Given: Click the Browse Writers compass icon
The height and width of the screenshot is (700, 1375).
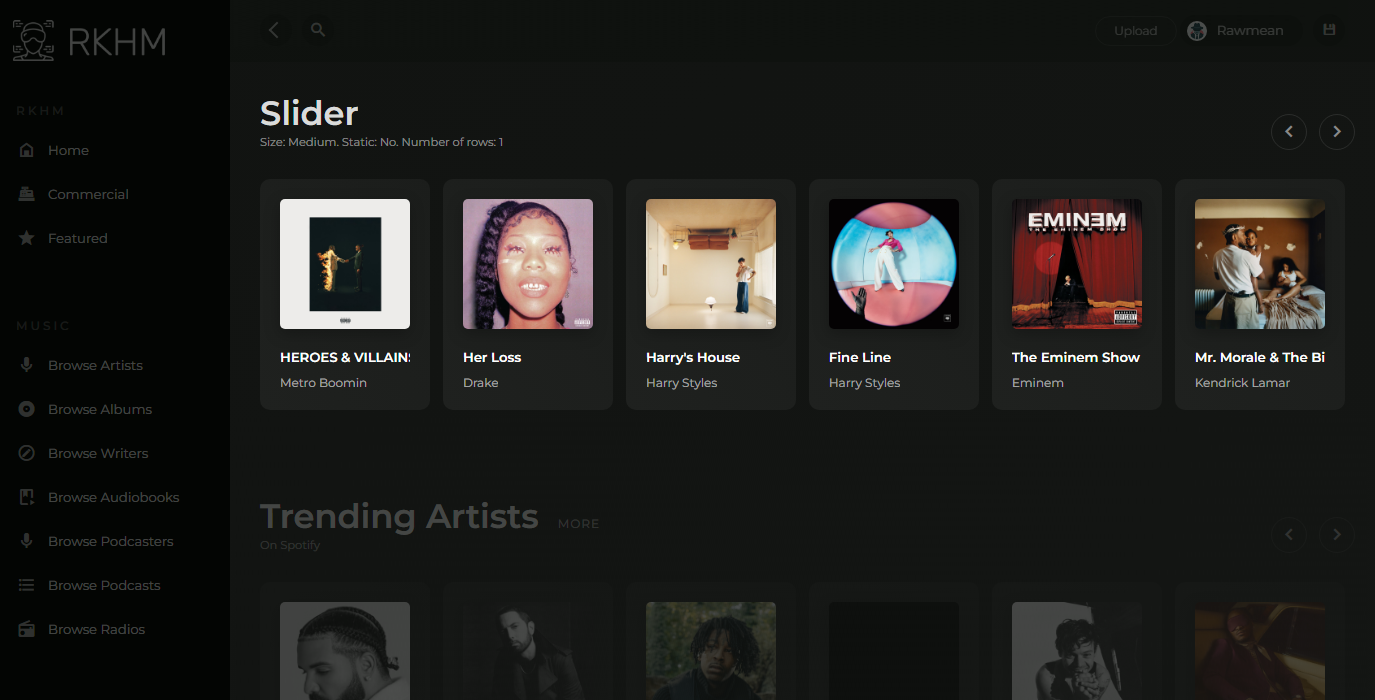Looking at the screenshot, I should 27,453.
